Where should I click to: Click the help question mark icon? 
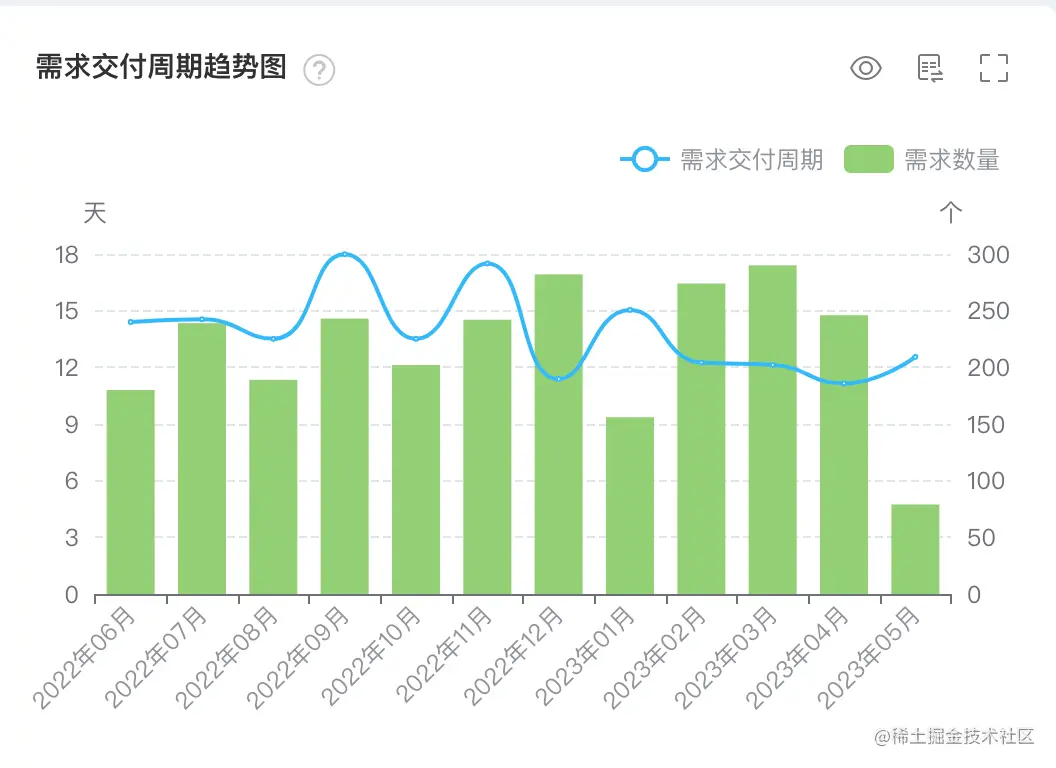coord(319,69)
